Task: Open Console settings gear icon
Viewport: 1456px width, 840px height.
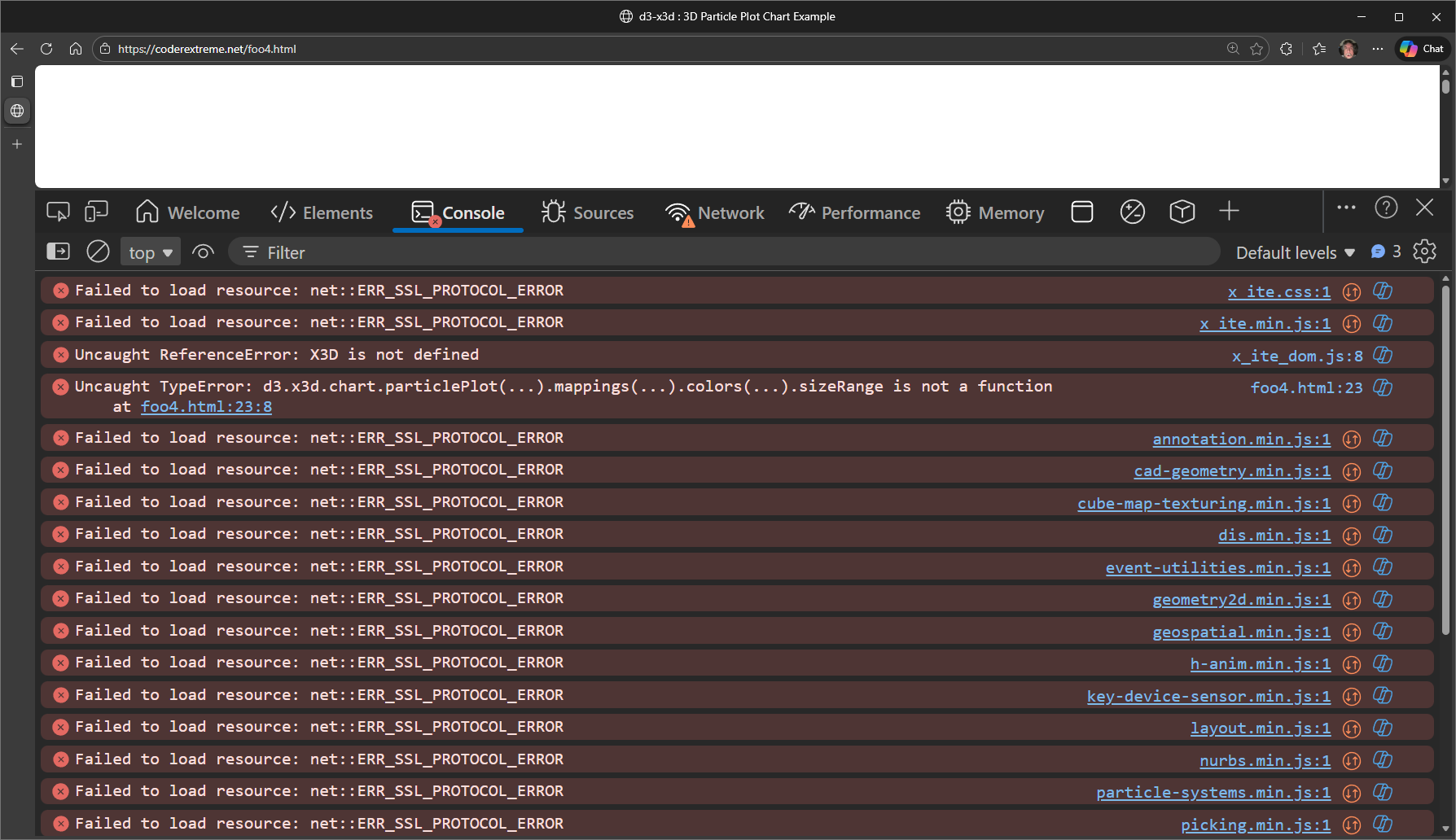Action: tap(1424, 252)
